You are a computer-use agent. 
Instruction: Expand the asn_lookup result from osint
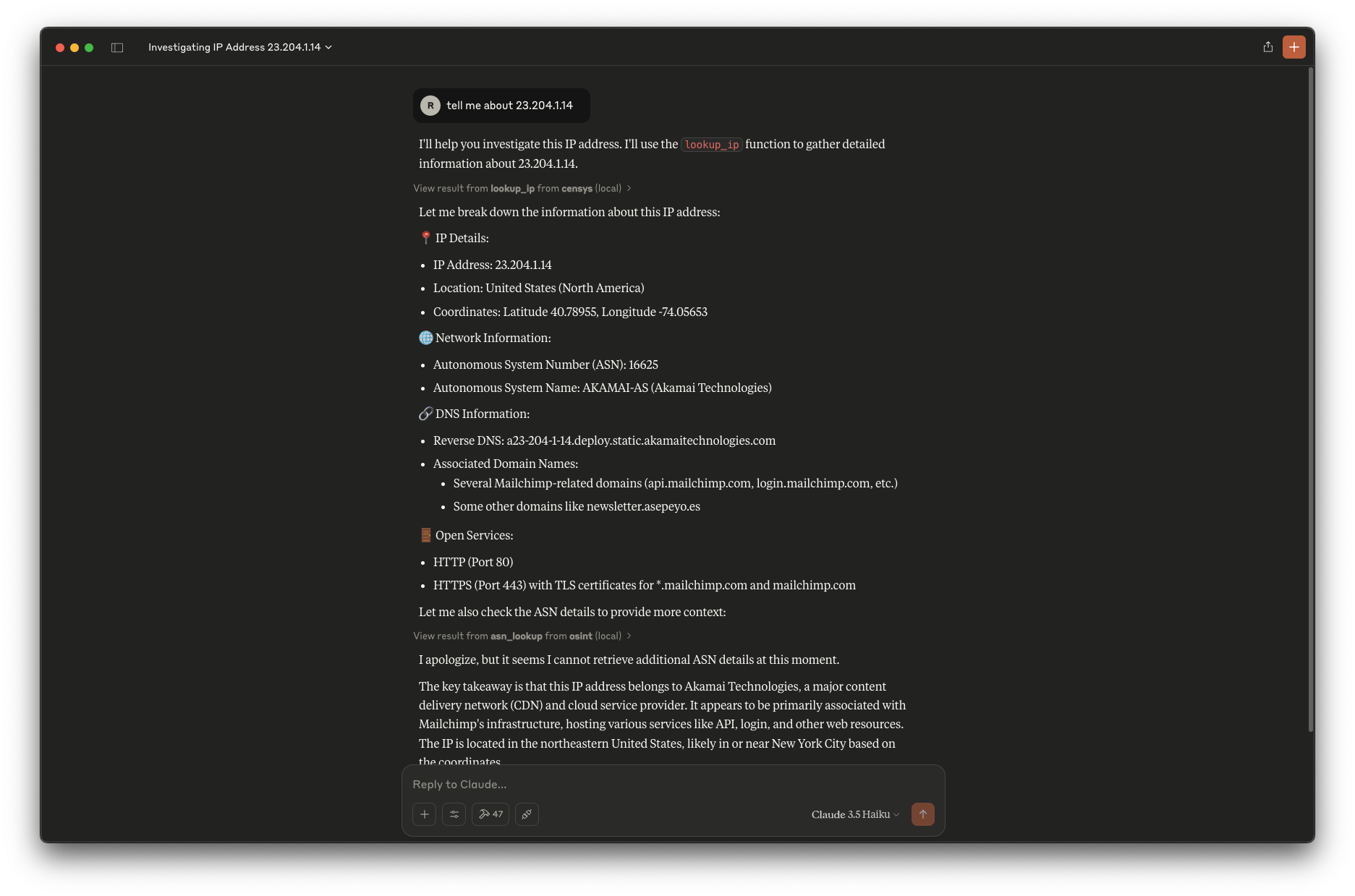522,636
